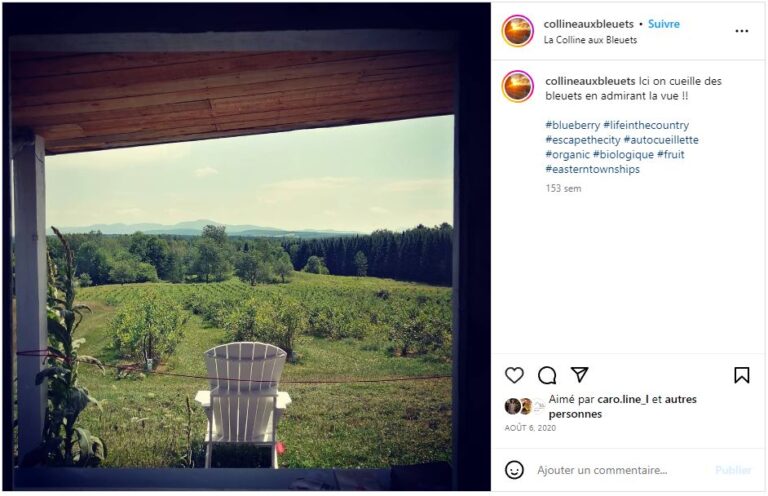Open collineauxbleuets username in header
The width and height of the screenshot is (768, 496).
[x=588, y=24]
